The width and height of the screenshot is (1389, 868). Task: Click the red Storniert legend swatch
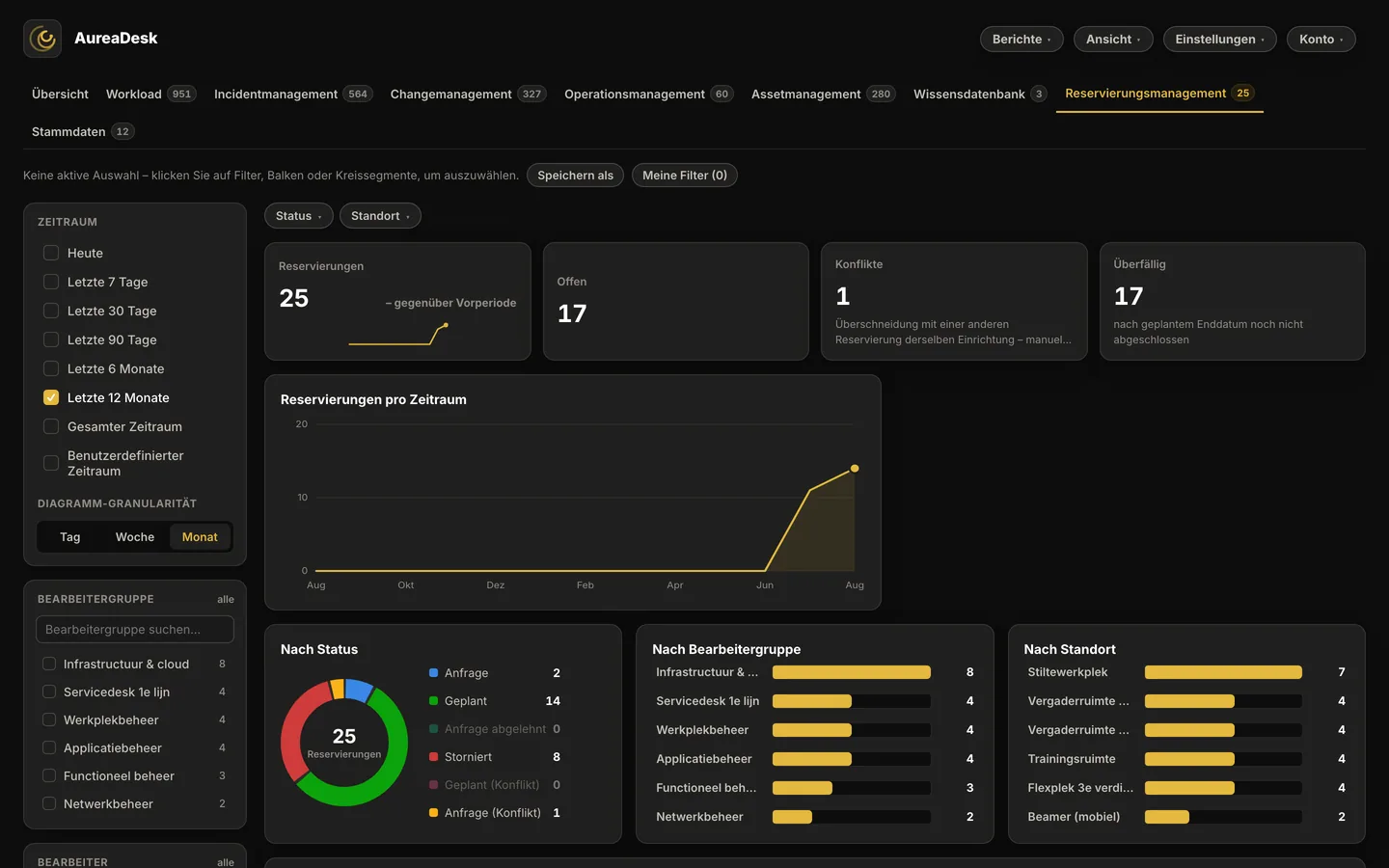(434, 757)
